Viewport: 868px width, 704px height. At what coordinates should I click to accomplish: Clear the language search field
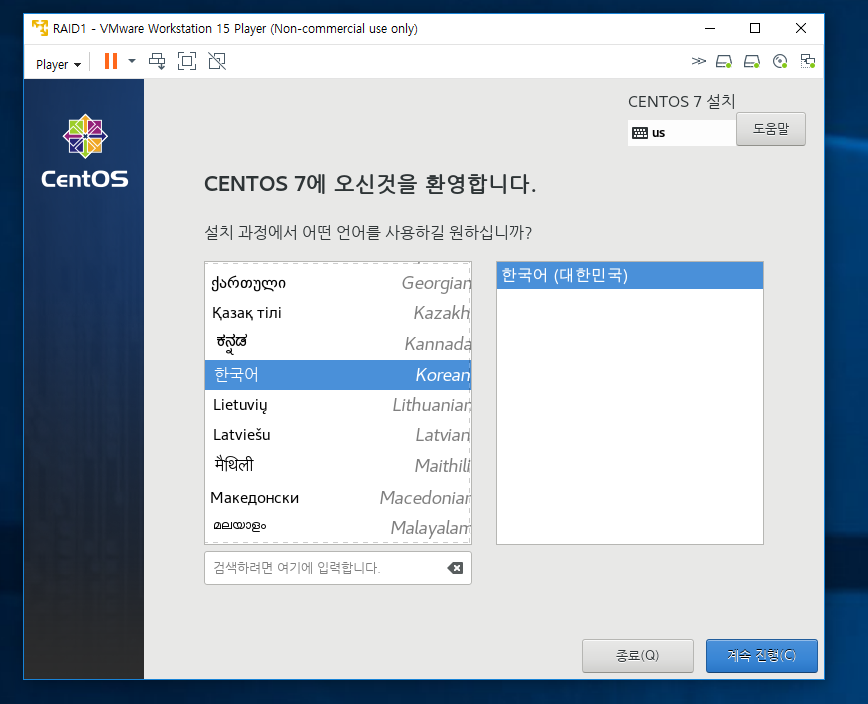455,568
